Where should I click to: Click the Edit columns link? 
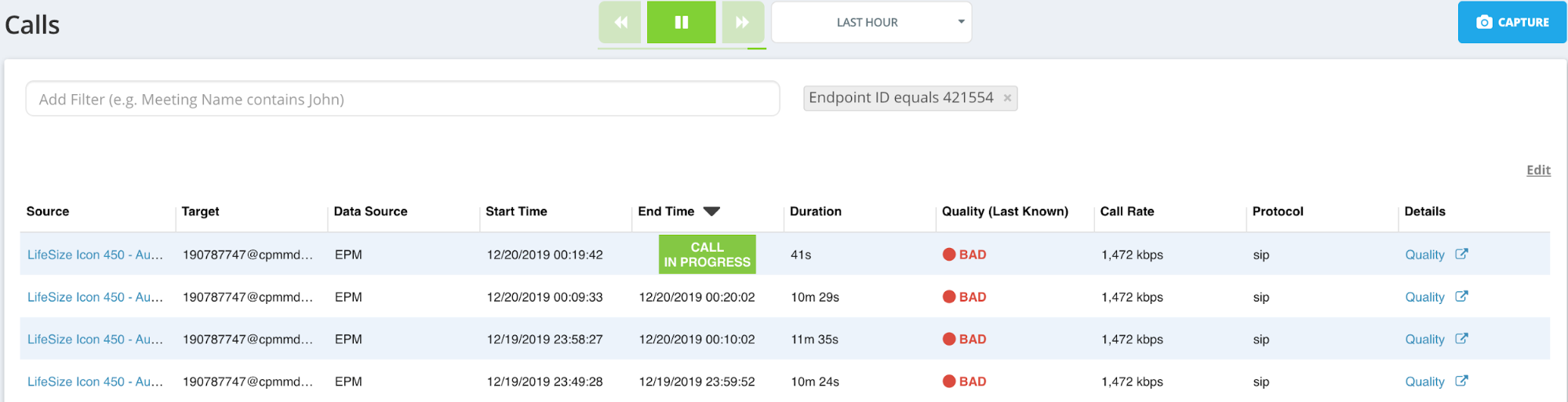1538,170
